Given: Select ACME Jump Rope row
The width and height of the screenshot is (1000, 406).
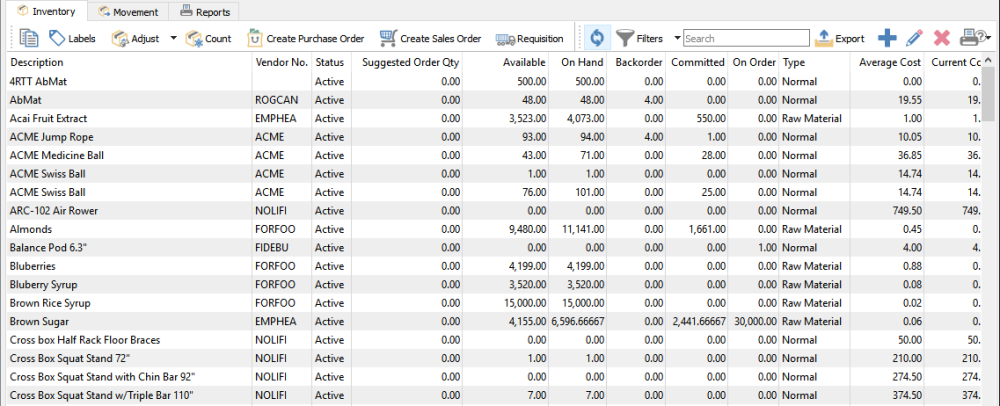Looking at the screenshot, I should (x=494, y=137).
